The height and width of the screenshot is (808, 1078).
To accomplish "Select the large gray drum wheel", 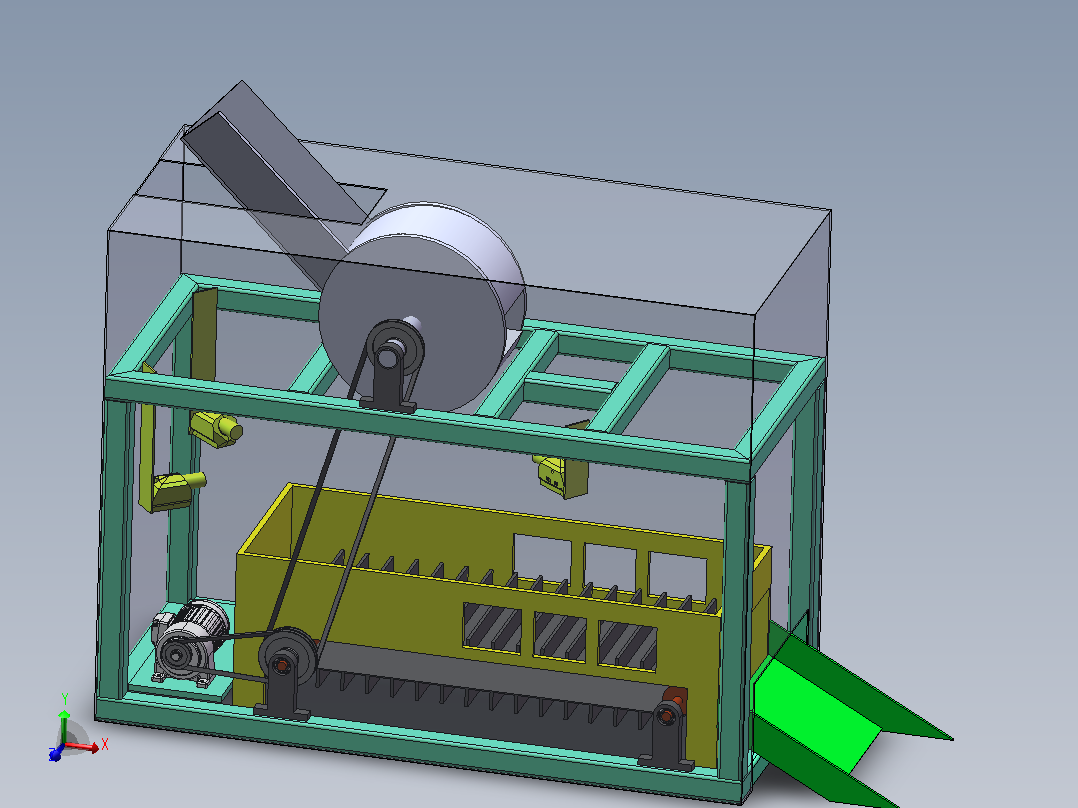I will coord(422,306).
